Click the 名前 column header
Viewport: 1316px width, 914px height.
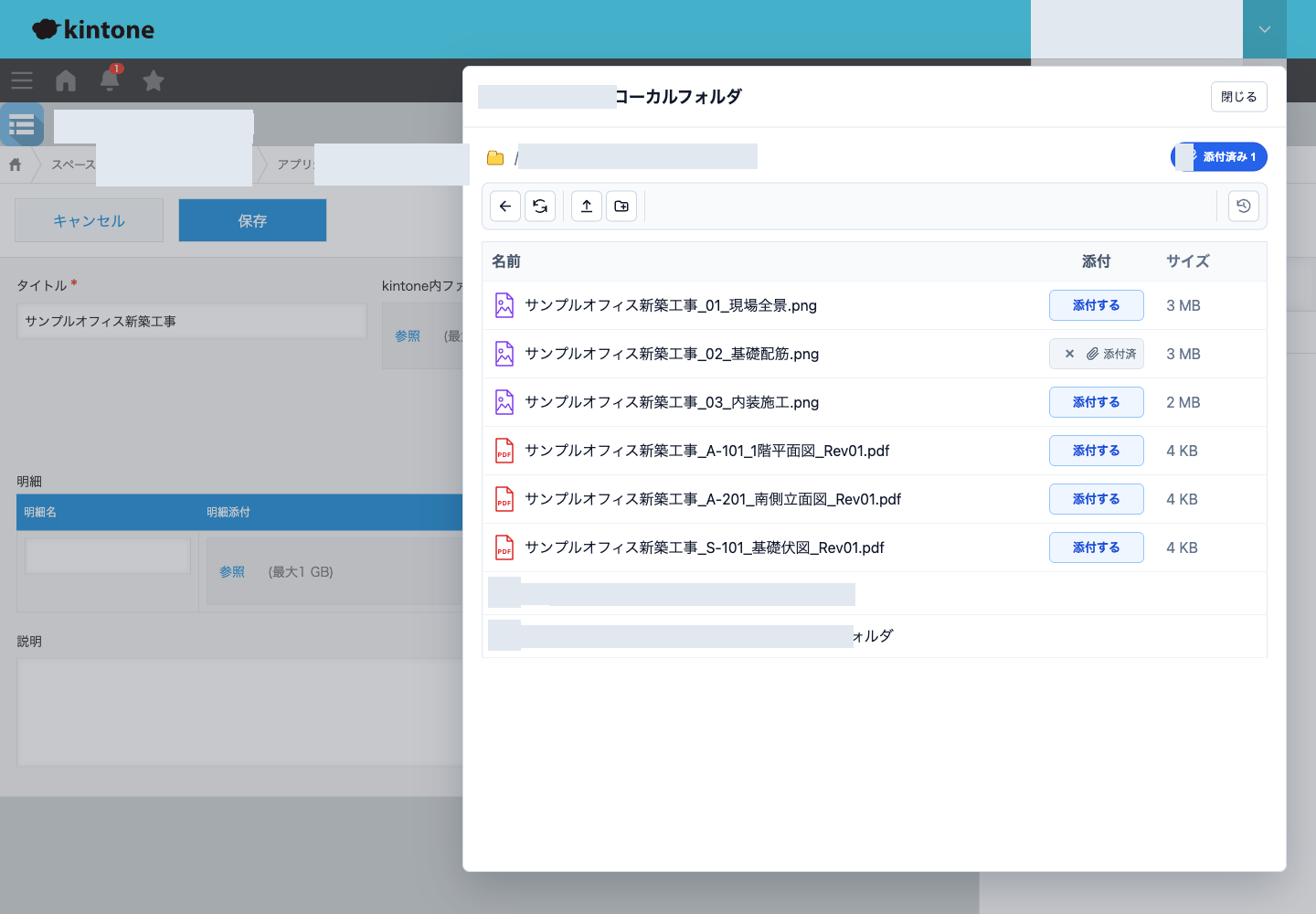[x=506, y=261]
